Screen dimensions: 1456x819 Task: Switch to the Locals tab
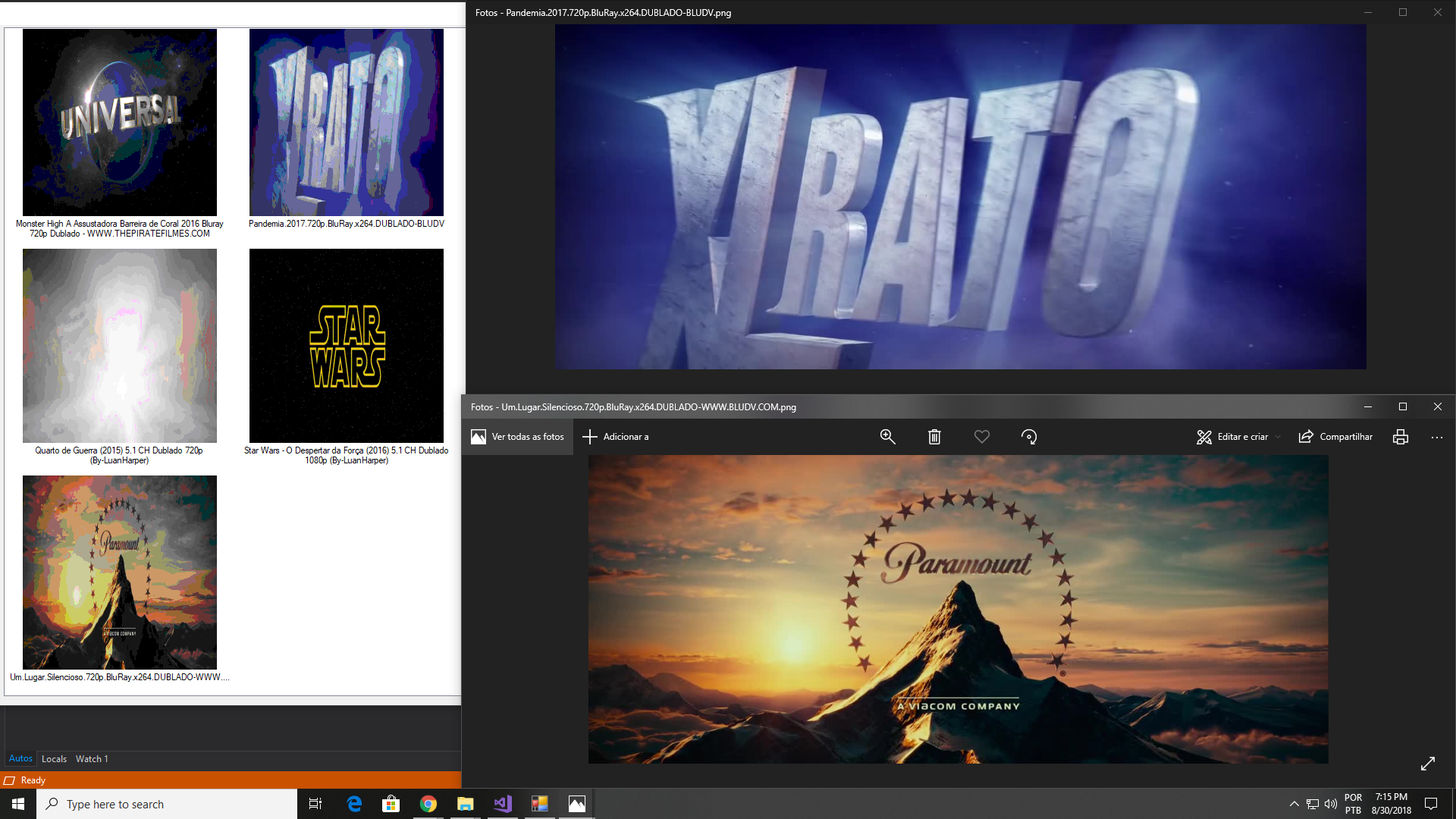pyautogui.click(x=54, y=758)
